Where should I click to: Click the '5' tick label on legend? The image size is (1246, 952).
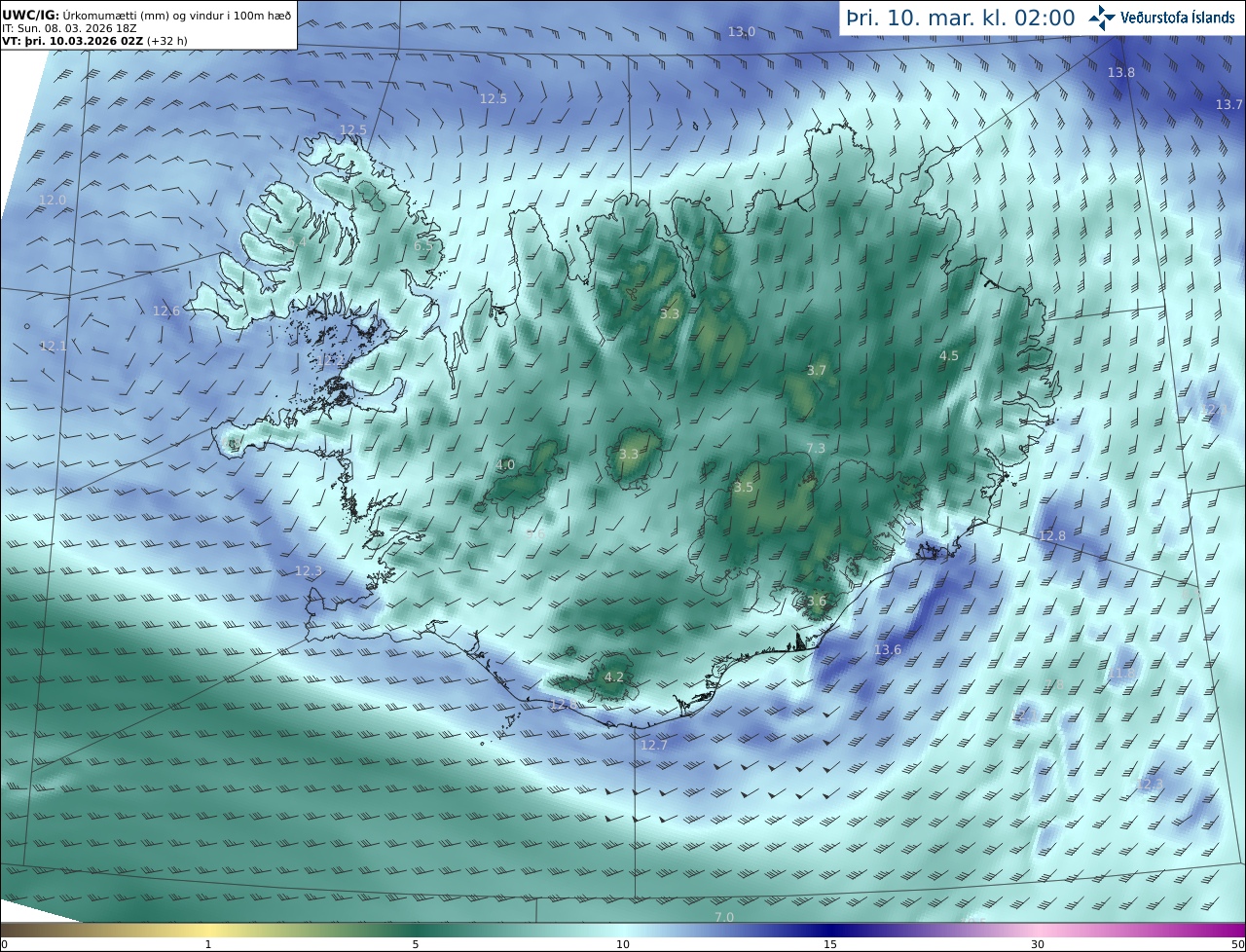(x=416, y=944)
